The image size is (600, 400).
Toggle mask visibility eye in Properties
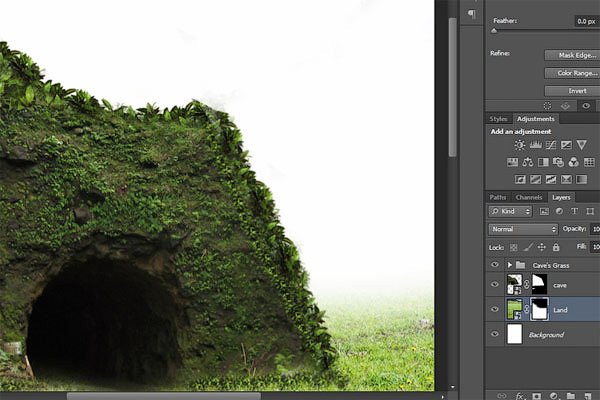[x=586, y=106]
